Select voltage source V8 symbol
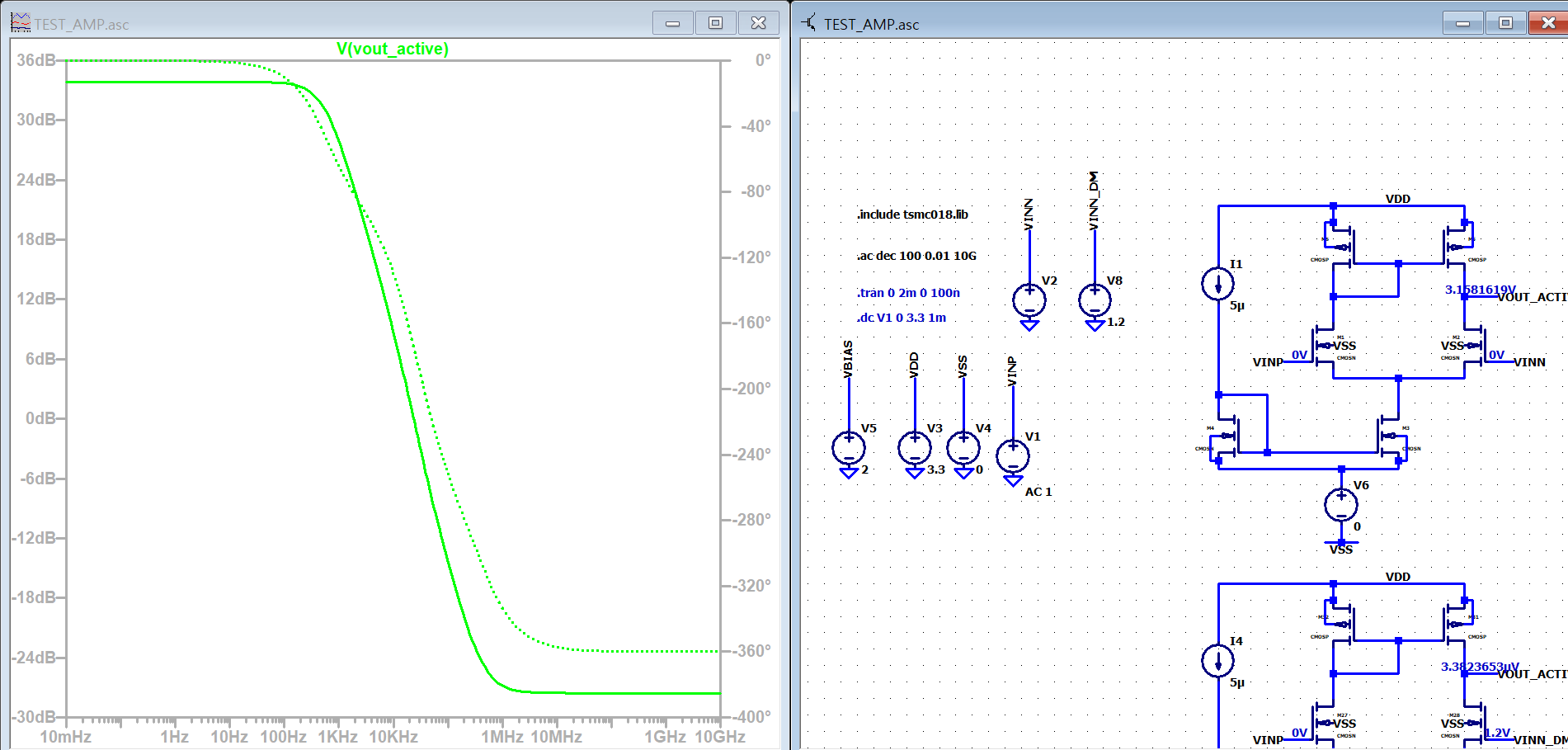Image resolution: width=1568 pixels, height=750 pixels. click(x=1095, y=300)
